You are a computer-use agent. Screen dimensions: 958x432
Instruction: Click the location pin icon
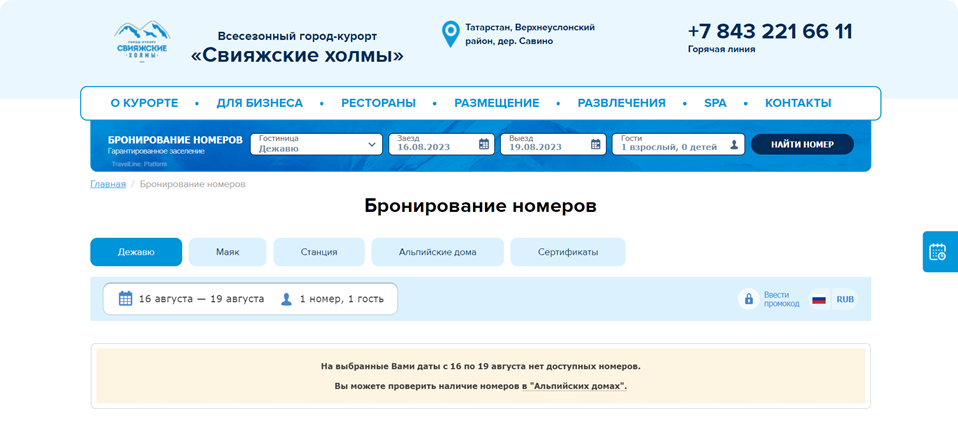(x=450, y=34)
